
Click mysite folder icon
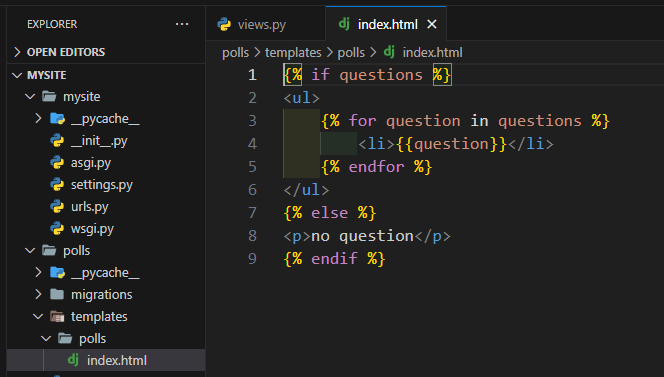[x=49, y=96]
